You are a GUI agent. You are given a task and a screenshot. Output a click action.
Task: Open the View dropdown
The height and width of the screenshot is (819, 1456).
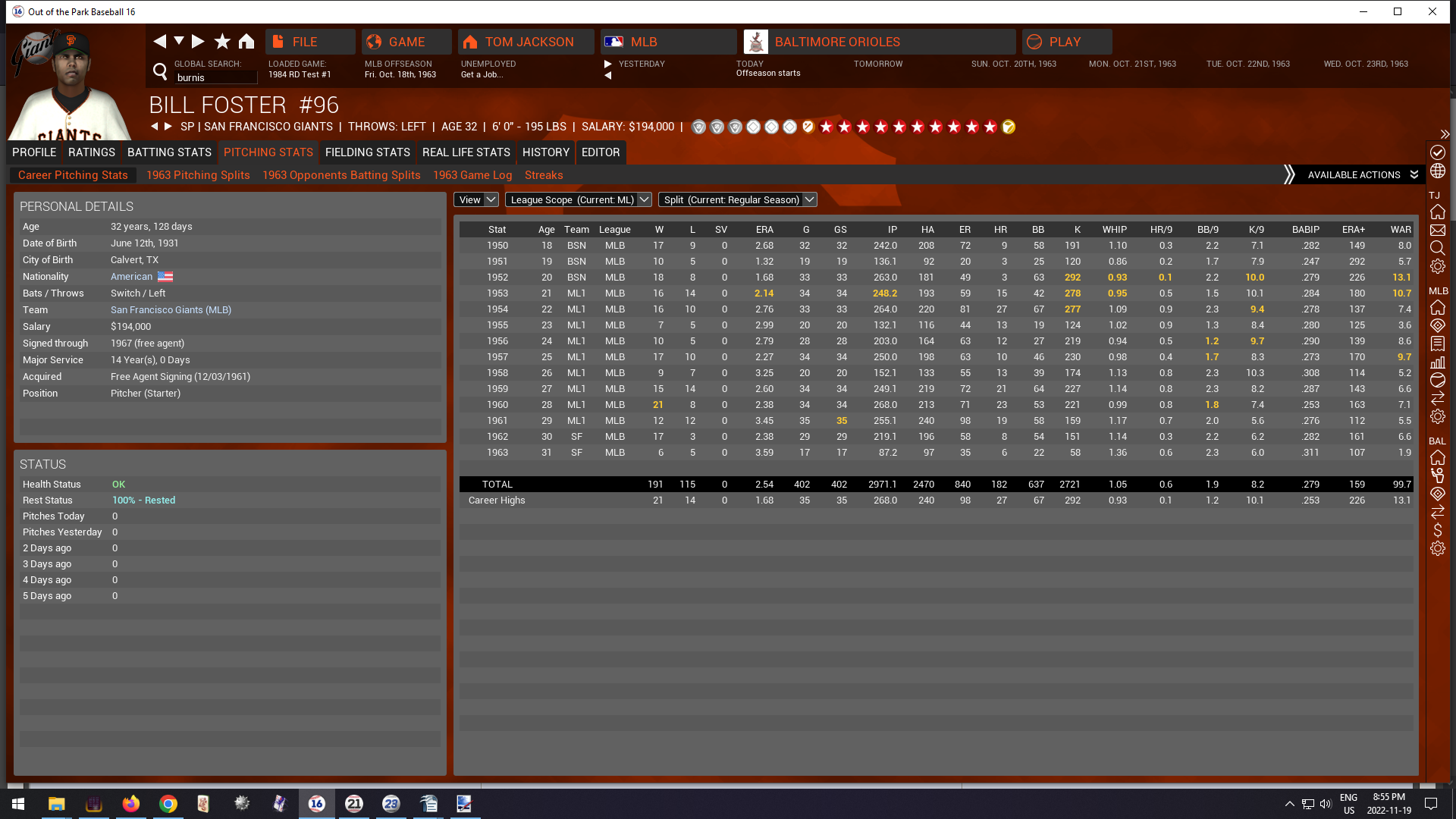coord(476,199)
